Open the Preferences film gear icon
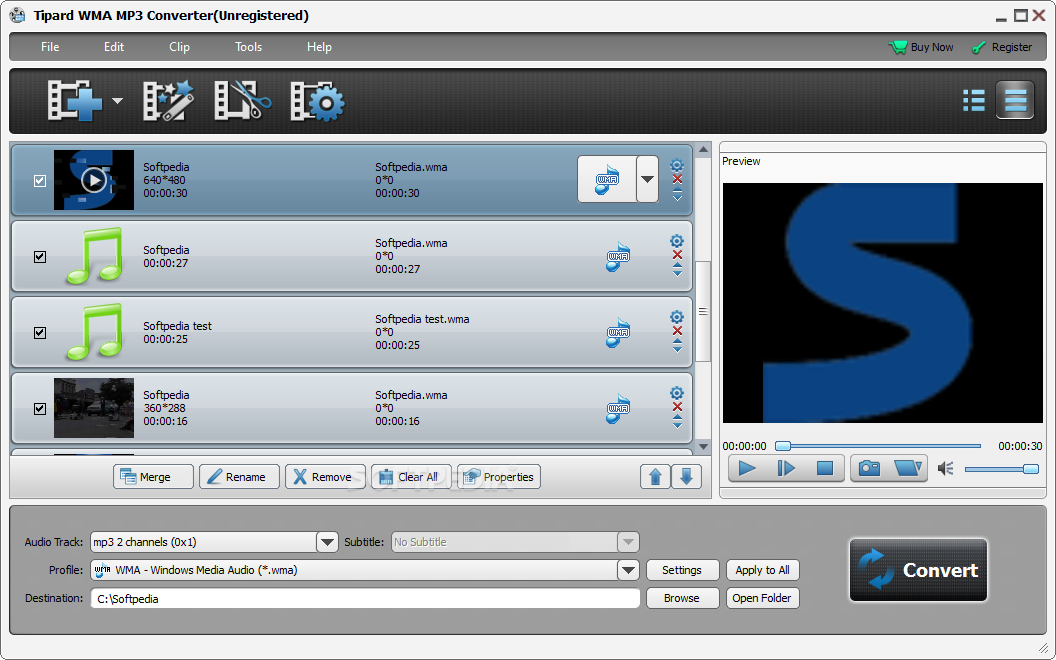This screenshot has width=1056, height=660. tap(317, 101)
